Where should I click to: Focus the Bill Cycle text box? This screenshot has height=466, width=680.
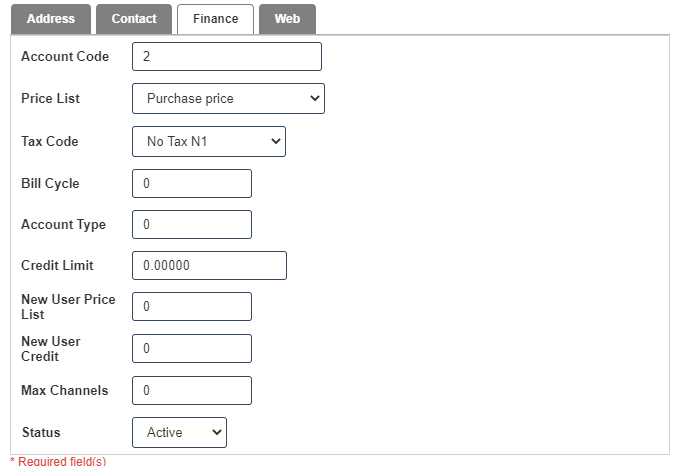pos(192,184)
